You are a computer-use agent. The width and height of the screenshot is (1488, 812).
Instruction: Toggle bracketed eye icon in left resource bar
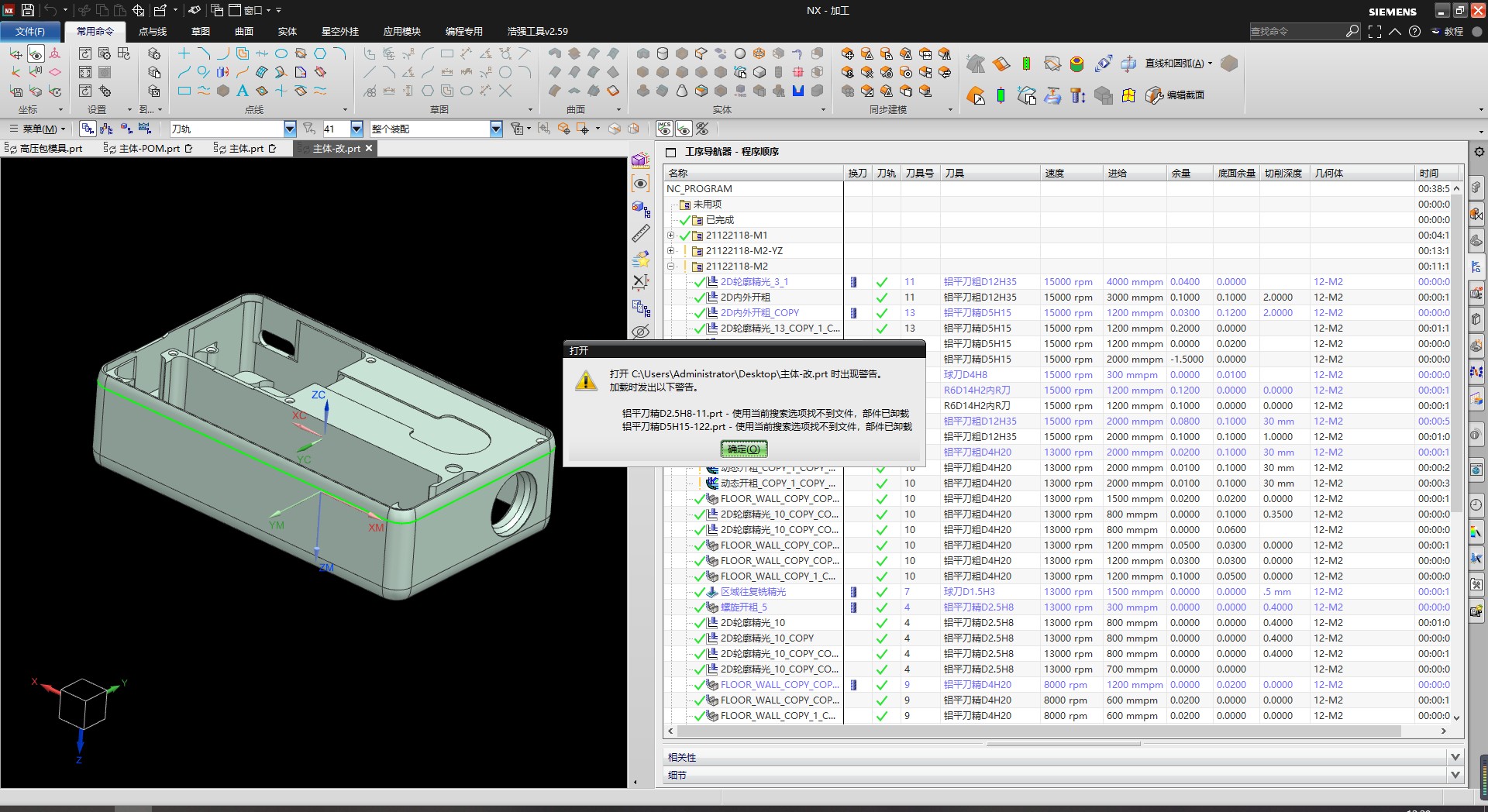(640, 184)
